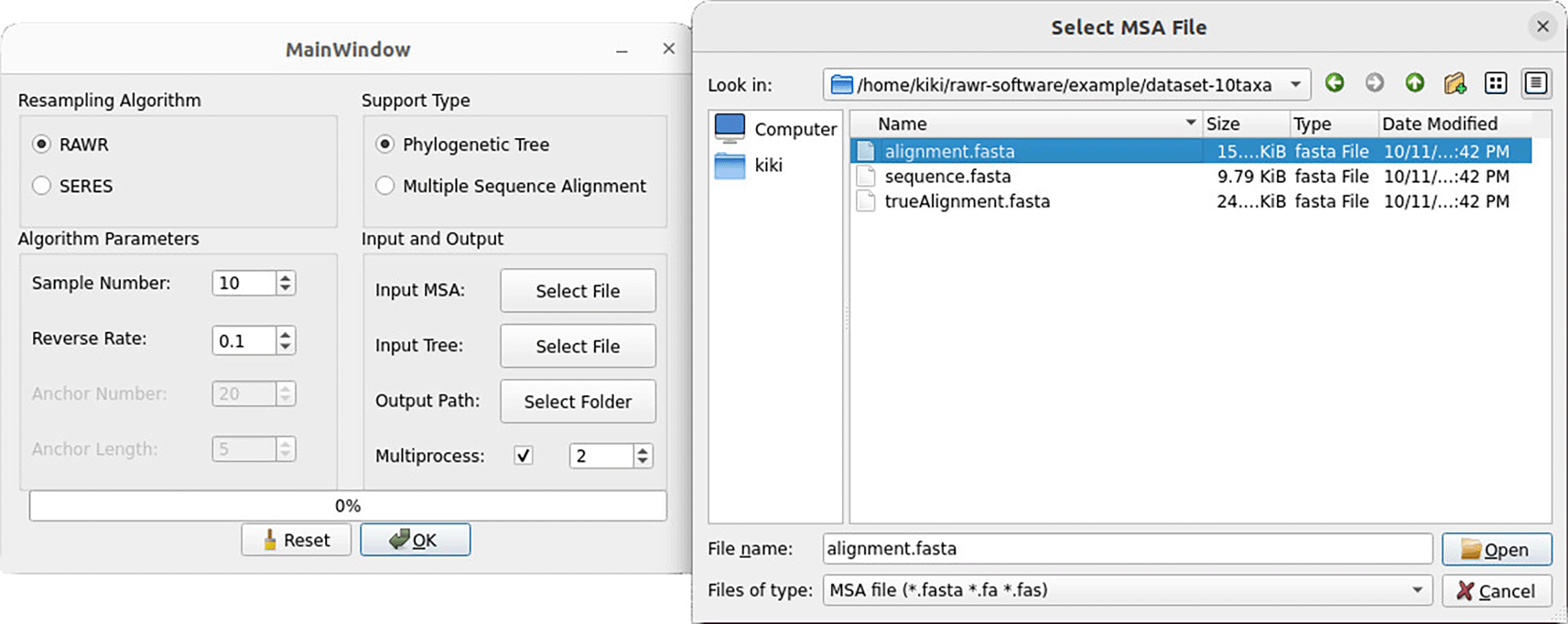Sort files by Type column header
The height and width of the screenshot is (624, 1568).
[1334, 124]
